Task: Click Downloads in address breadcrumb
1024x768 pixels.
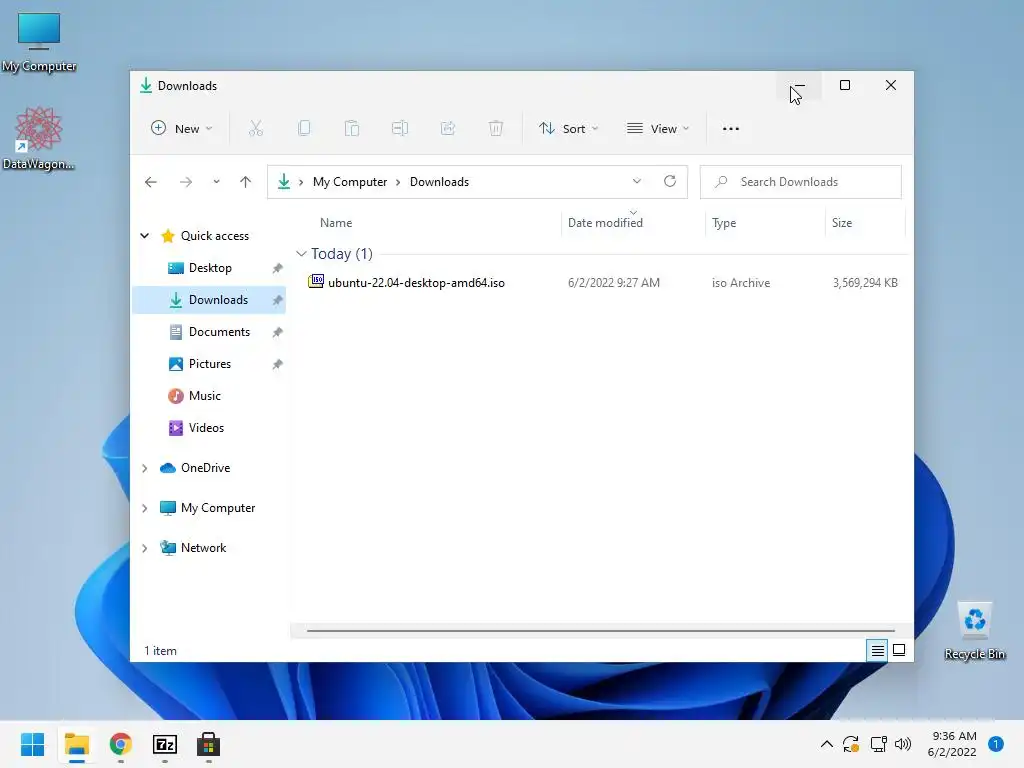Action: 440,182
